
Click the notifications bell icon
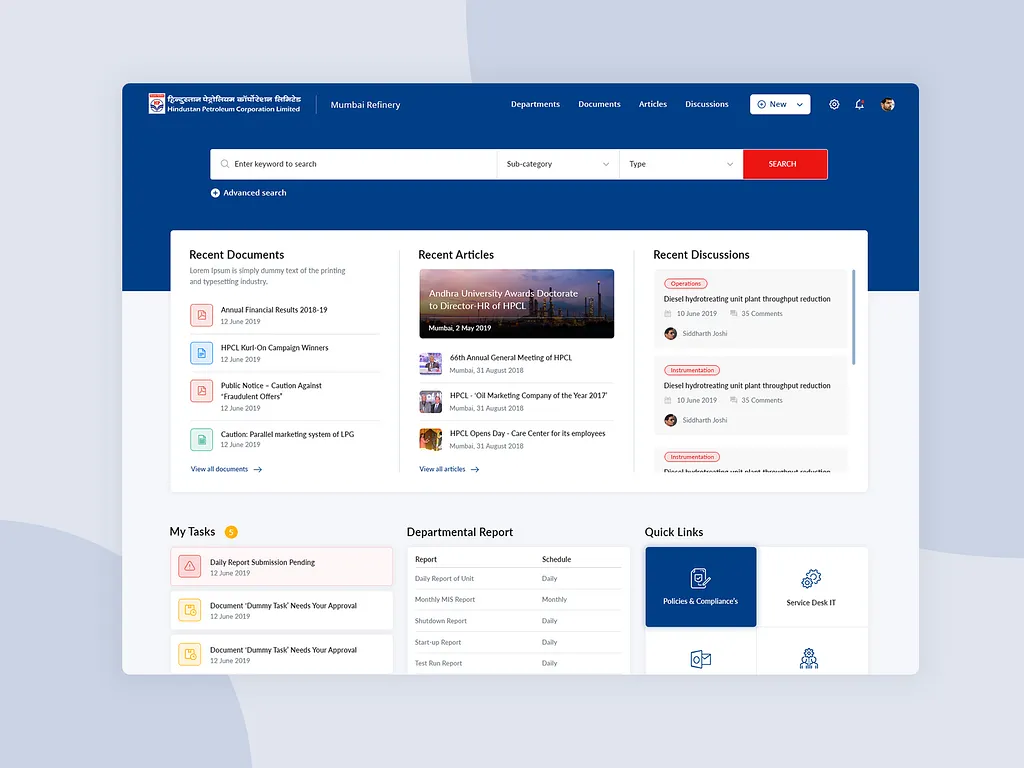point(860,104)
